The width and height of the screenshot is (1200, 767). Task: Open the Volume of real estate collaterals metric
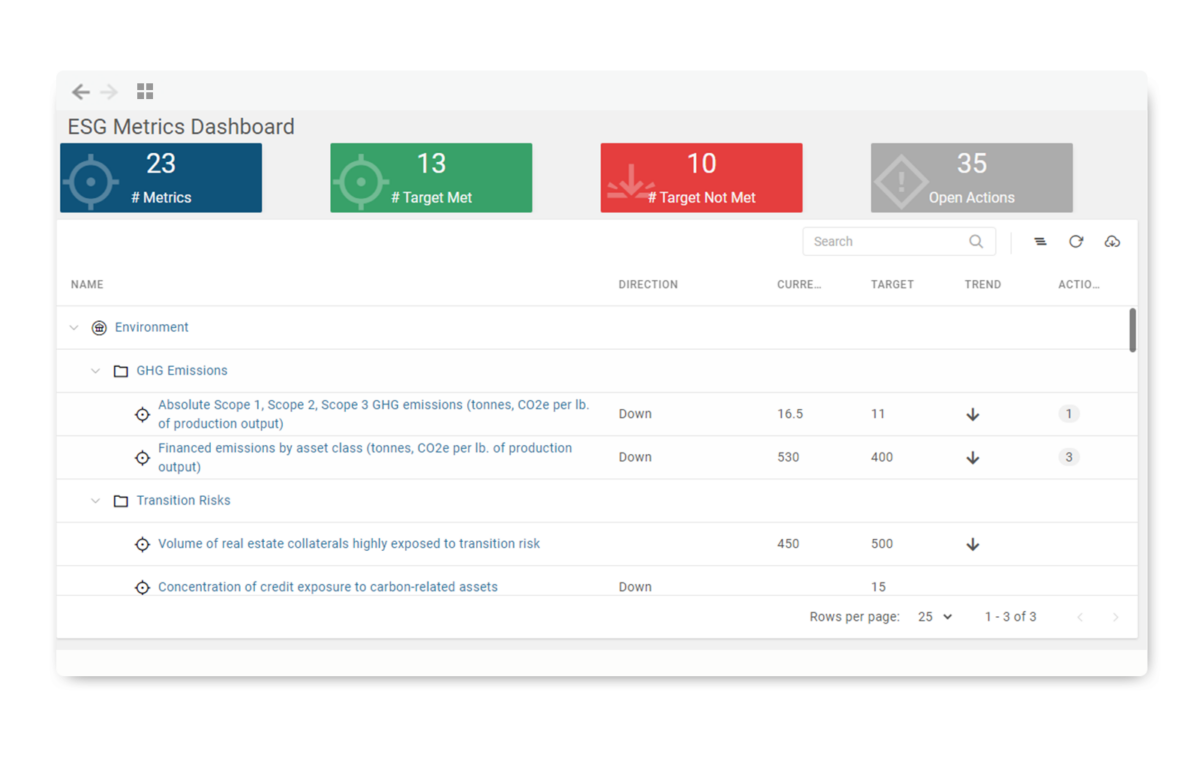point(349,543)
